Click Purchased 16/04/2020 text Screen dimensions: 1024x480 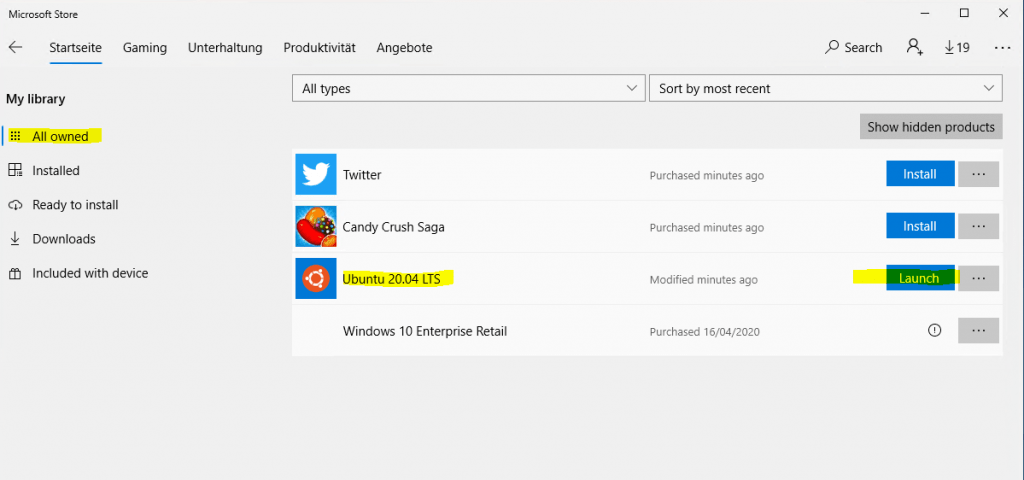coord(705,332)
